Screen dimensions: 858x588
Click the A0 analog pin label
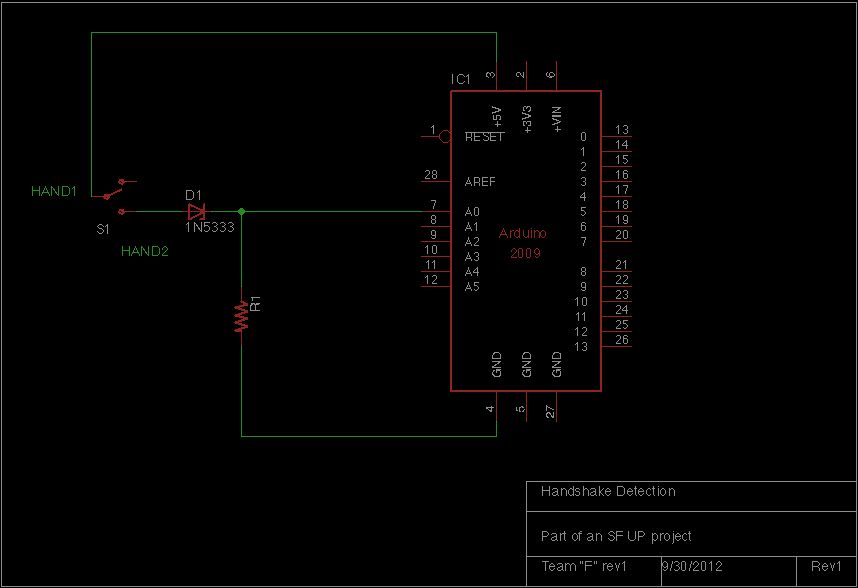point(472,212)
